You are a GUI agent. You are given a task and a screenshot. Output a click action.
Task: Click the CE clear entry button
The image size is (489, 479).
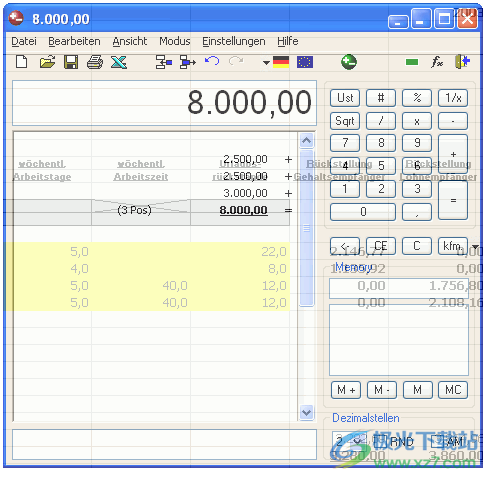381,246
